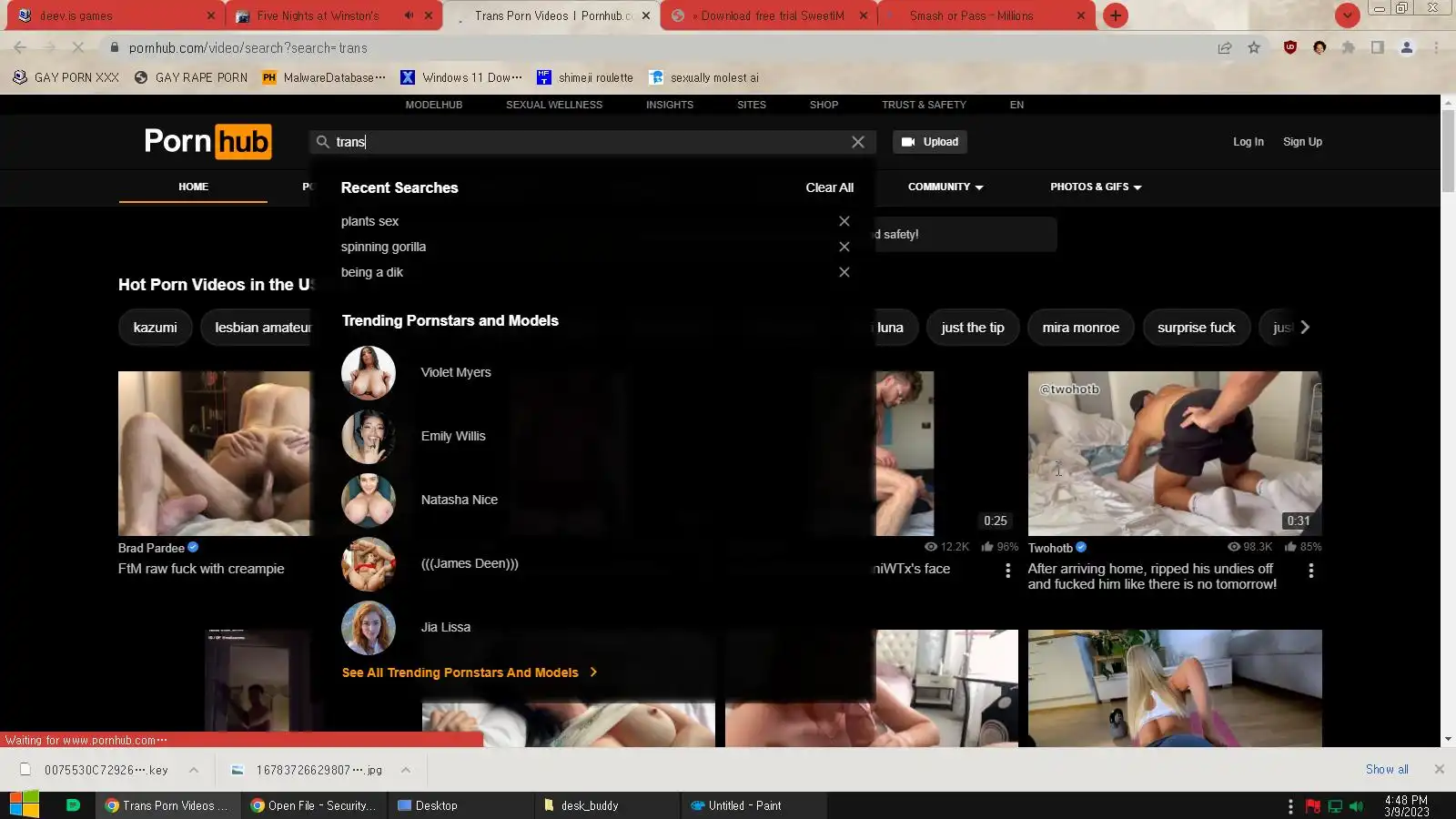The width and height of the screenshot is (1456, 819).
Task: Open the Extensions puzzle-piece menu
Action: (1349, 47)
